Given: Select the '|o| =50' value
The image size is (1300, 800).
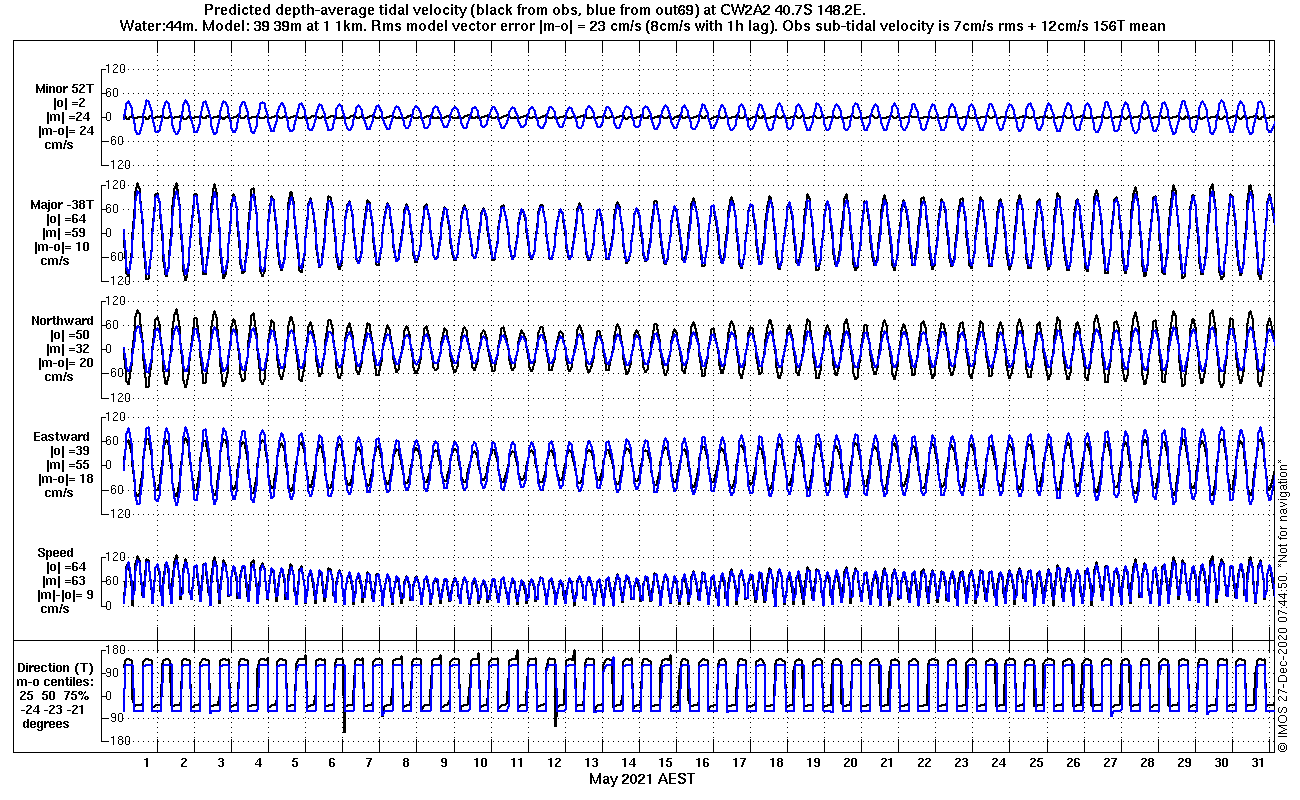Looking at the screenshot, I should coord(71,335).
